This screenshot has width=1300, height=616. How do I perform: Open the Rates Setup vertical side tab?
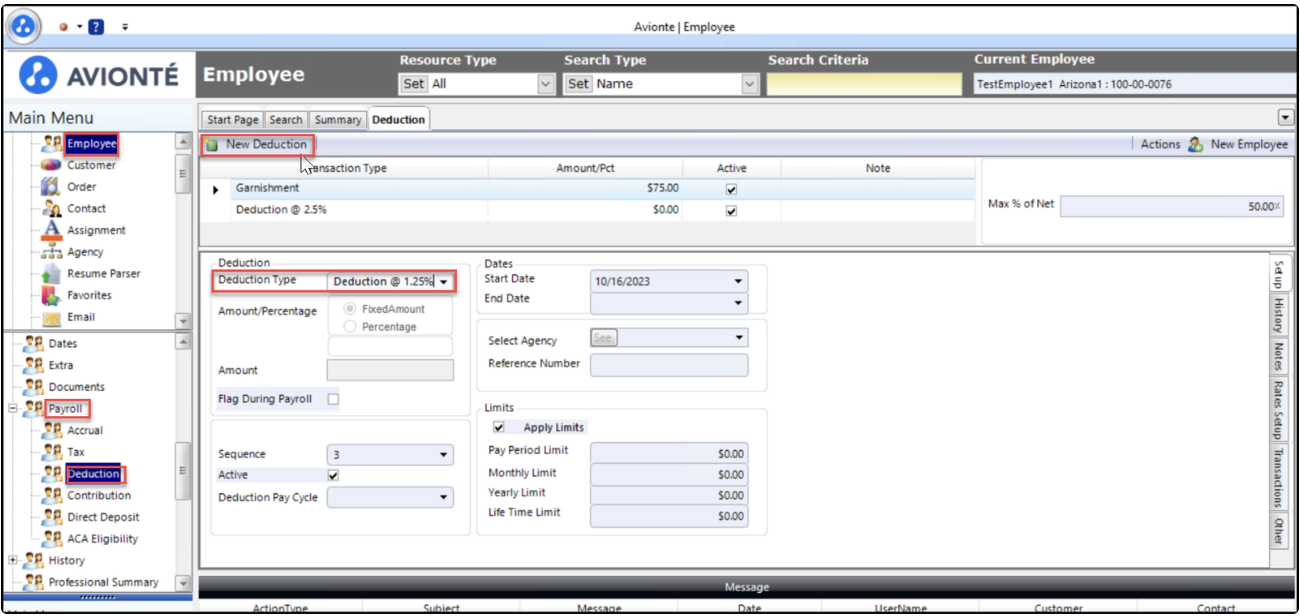click(1278, 410)
